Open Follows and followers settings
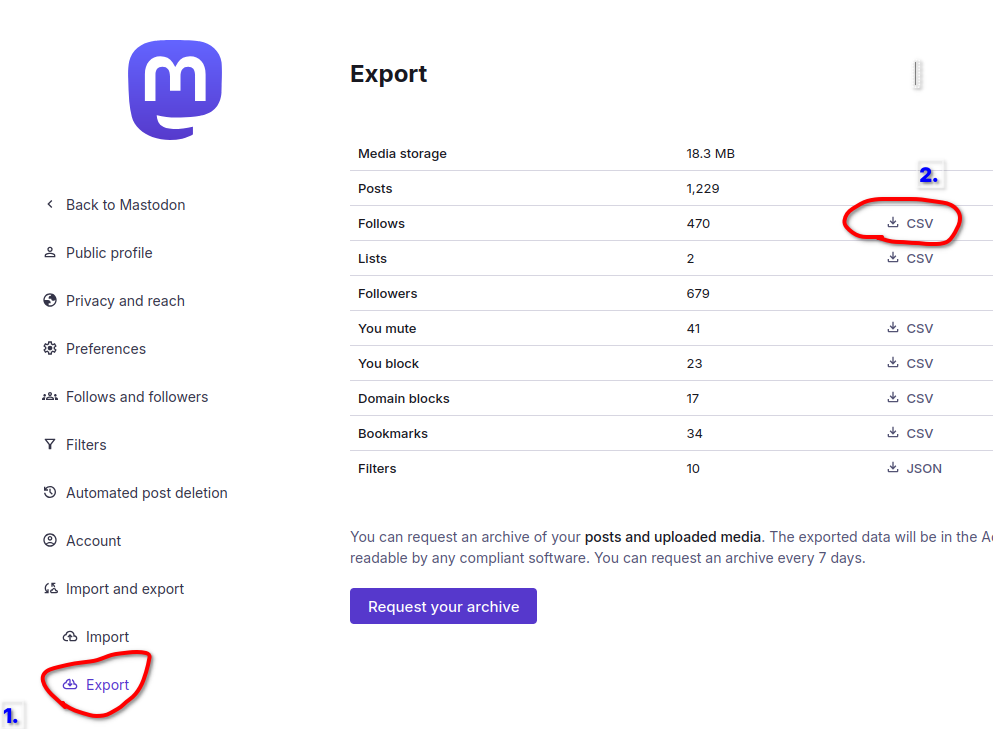The height and width of the screenshot is (729, 993). pos(137,396)
